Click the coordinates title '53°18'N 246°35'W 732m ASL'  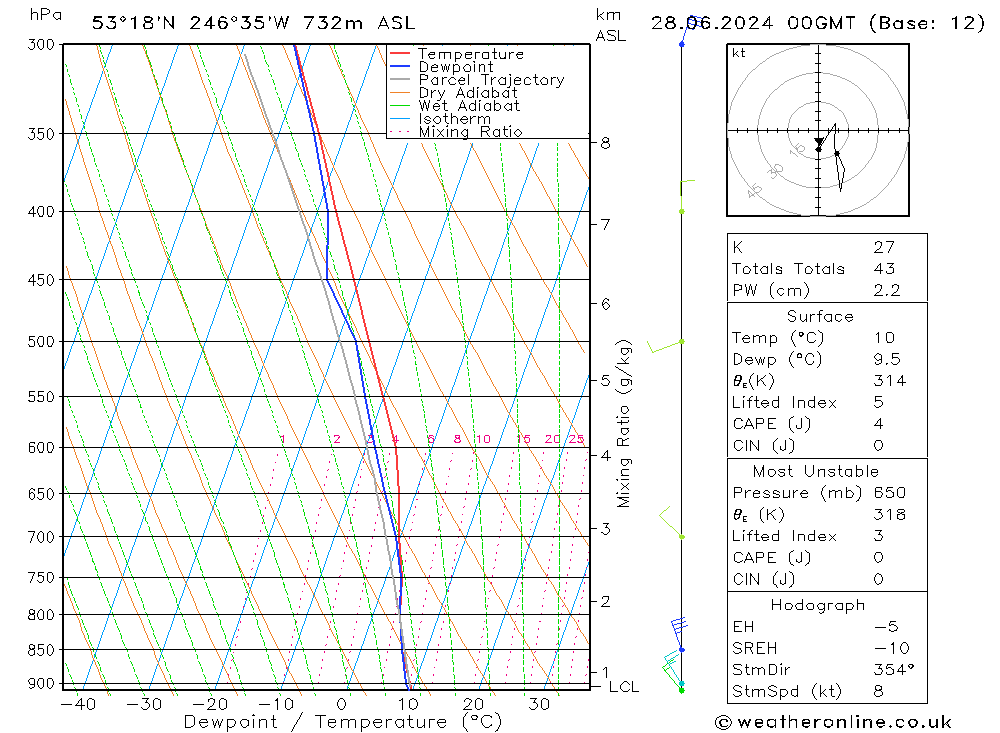coord(253,23)
